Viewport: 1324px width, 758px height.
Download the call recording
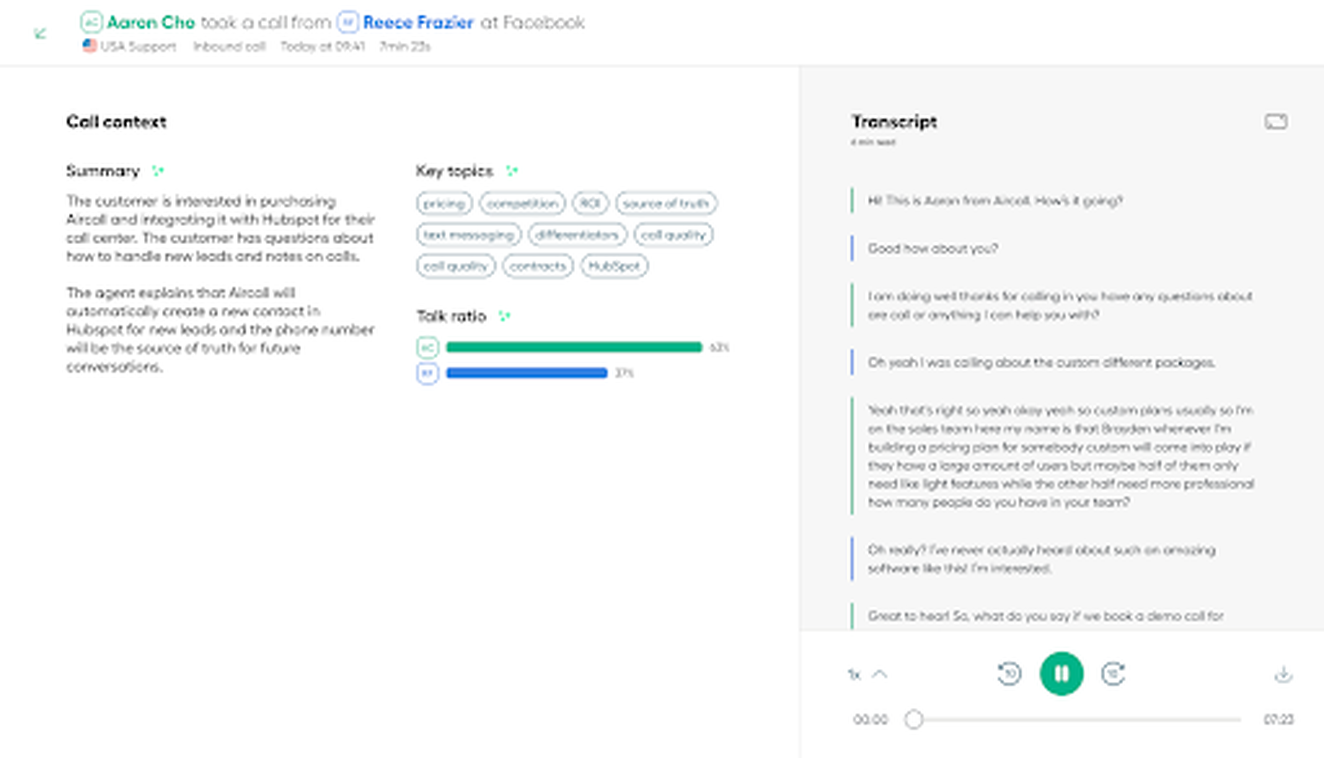[x=1283, y=674]
